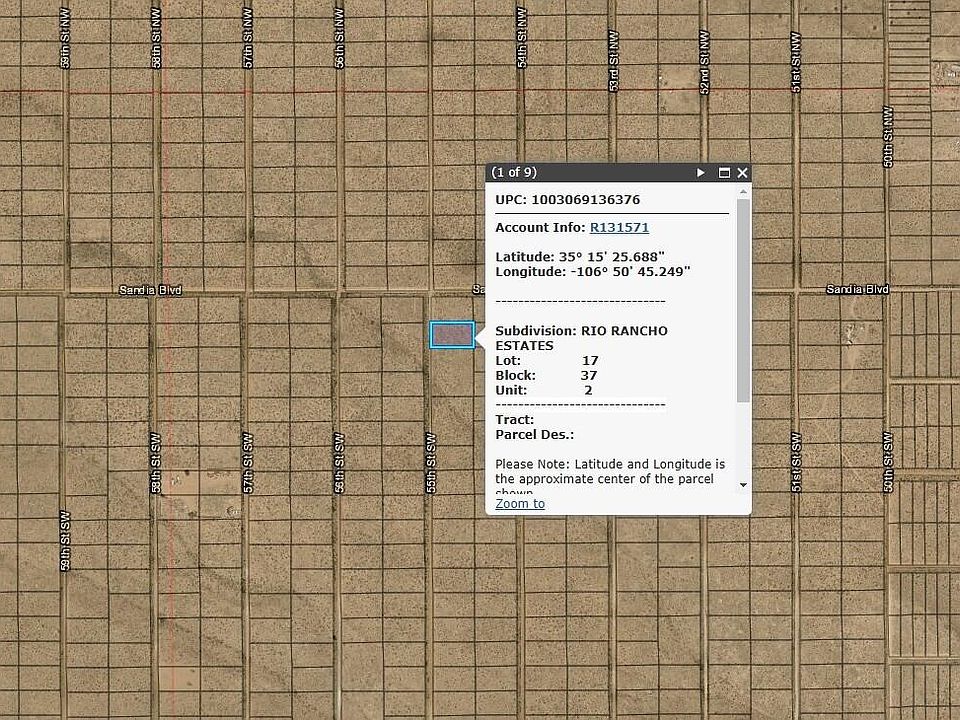Screen dimensions: 960x720
Task: Maximize the parcel info popup
Action: click(x=724, y=173)
